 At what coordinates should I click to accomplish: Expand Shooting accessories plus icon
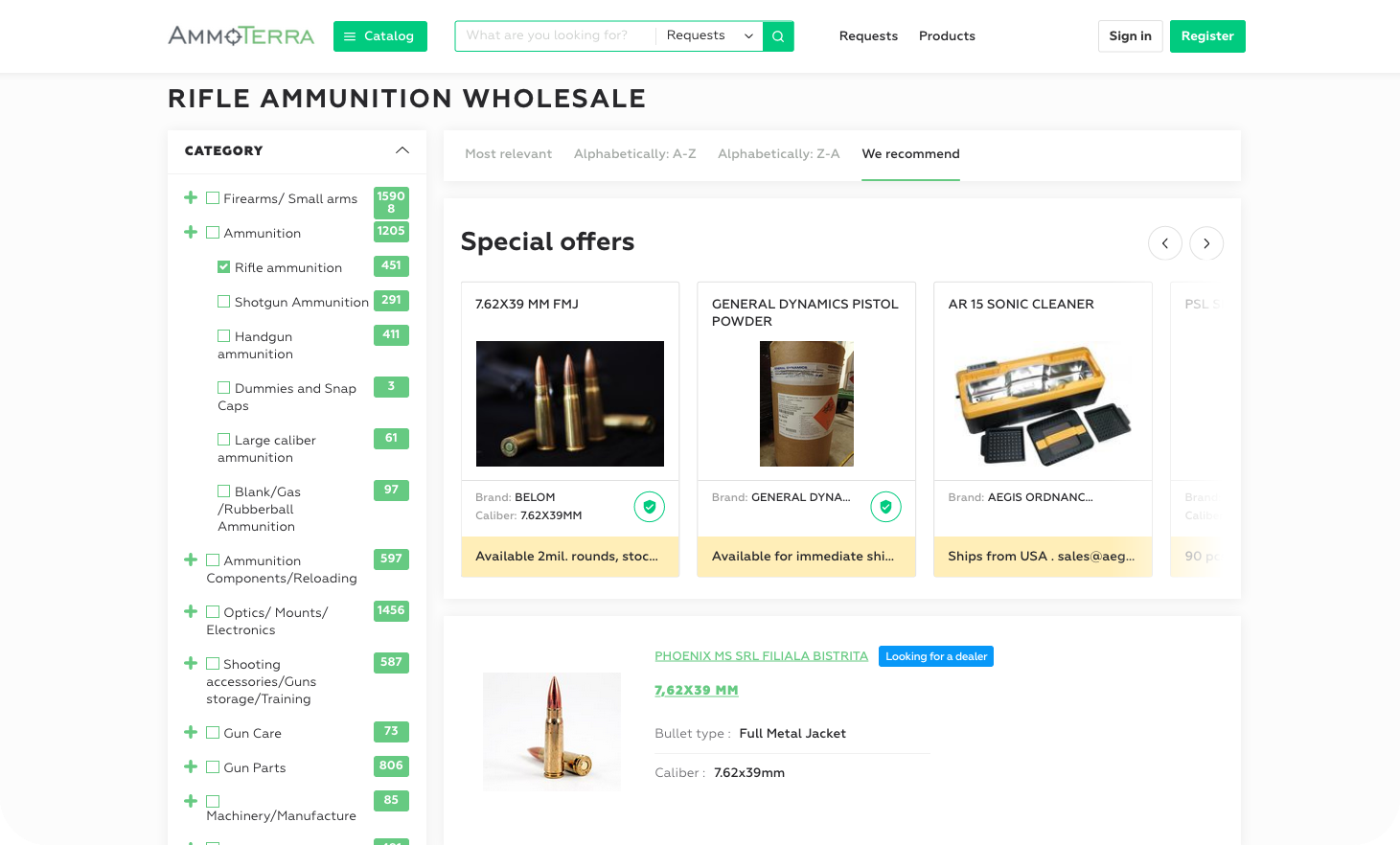tap(191, 663)
